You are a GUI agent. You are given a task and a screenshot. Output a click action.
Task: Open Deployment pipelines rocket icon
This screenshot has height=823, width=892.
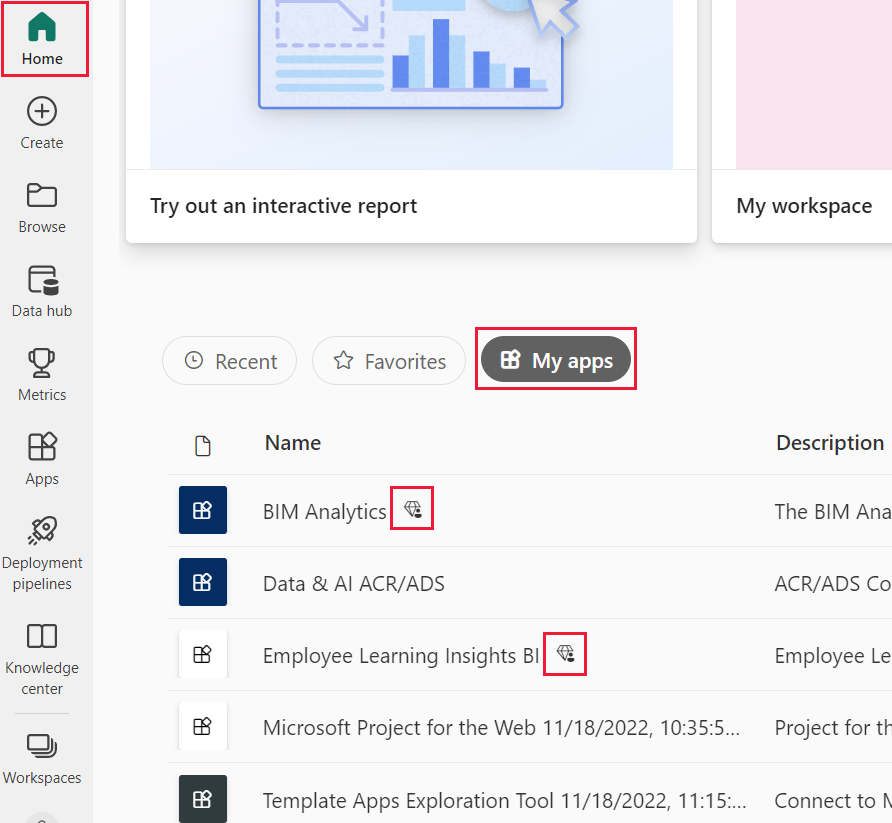42,531
